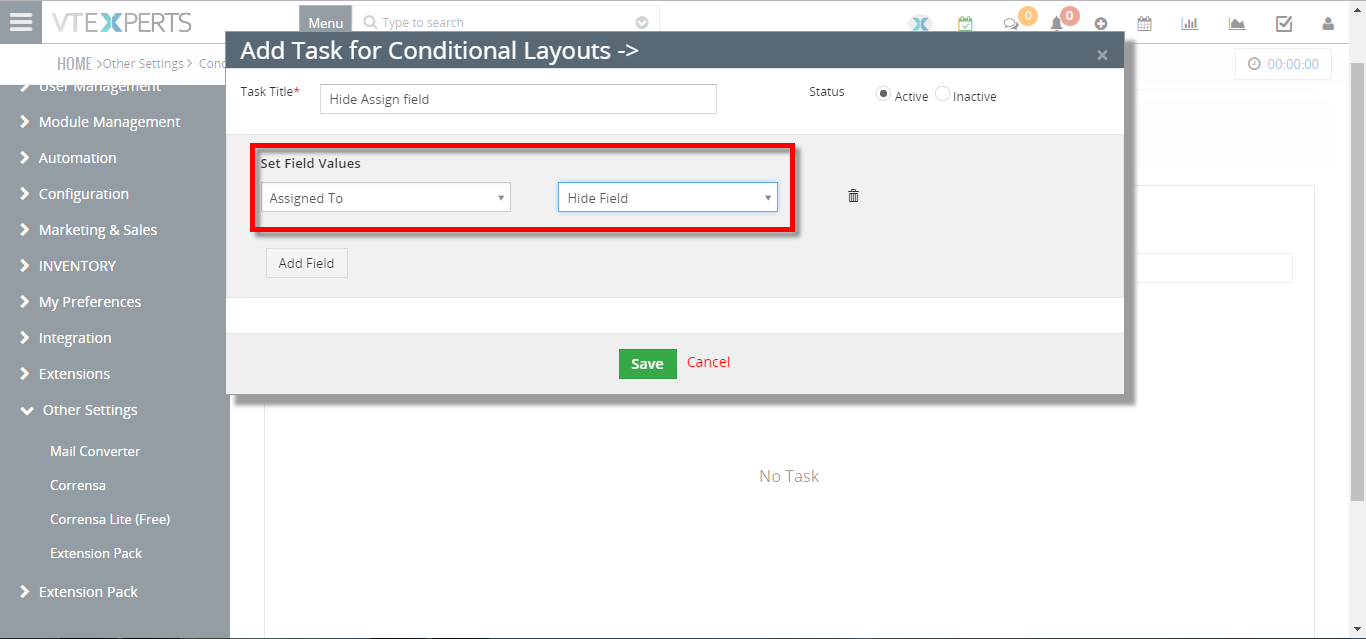Open Extension Pack under Other Settings
Screen dimensions: 1366x639
pyautogui.click(x=96, y=553)
